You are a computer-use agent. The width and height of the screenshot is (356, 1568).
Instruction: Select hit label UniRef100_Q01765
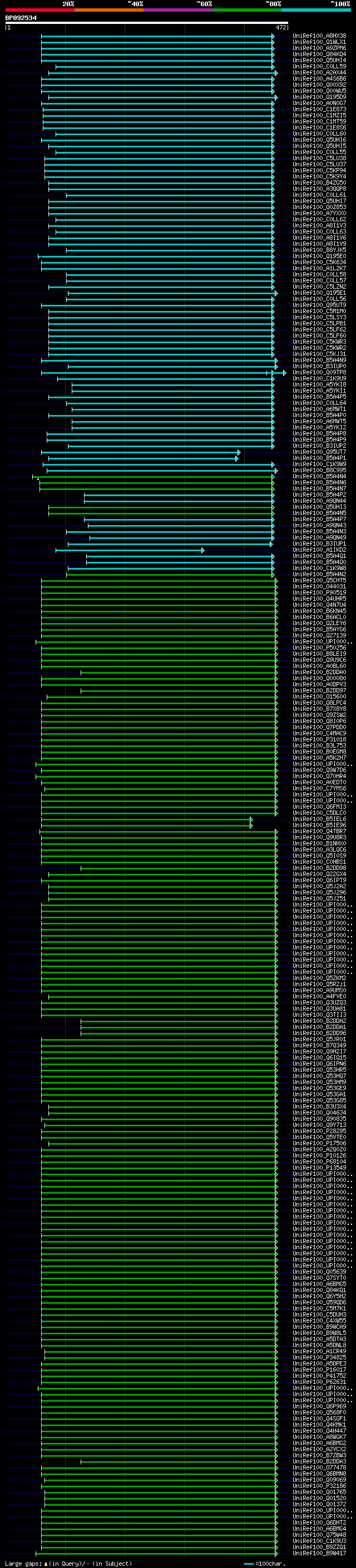319,1492
